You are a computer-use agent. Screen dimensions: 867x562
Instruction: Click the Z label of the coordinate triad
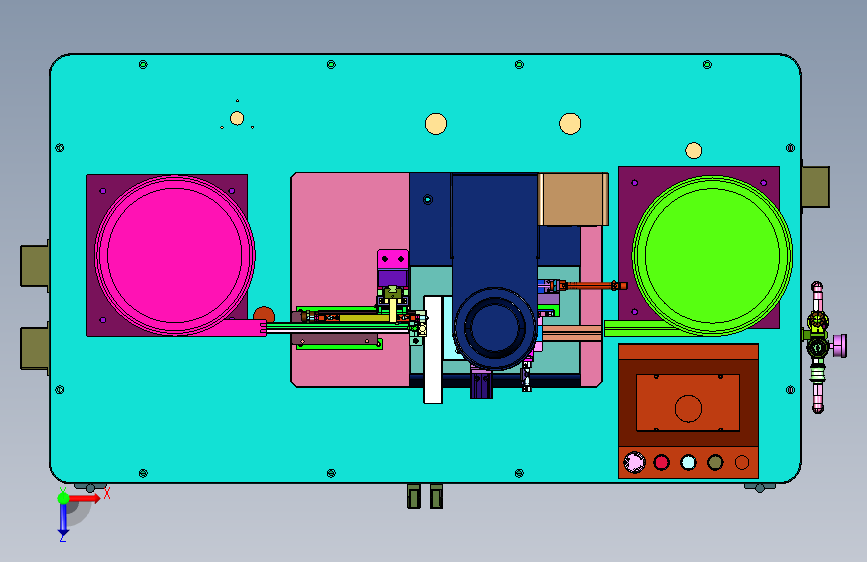62,538
